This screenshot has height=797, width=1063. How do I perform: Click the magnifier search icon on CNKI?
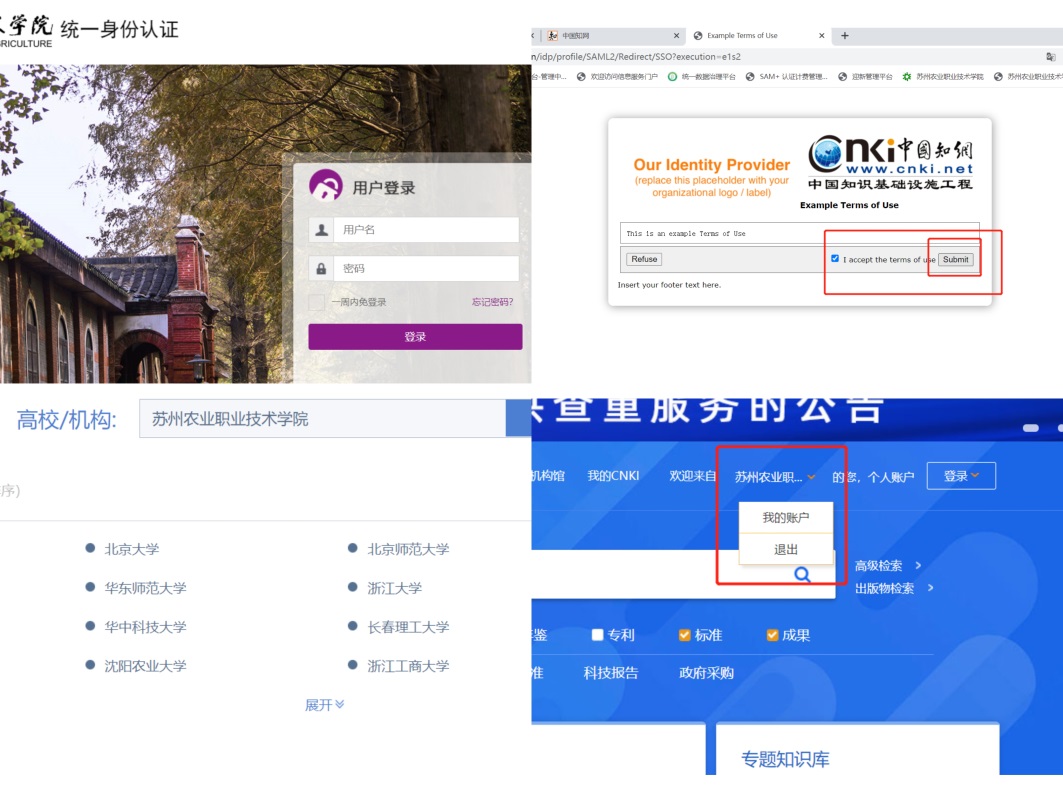point(803,575)
